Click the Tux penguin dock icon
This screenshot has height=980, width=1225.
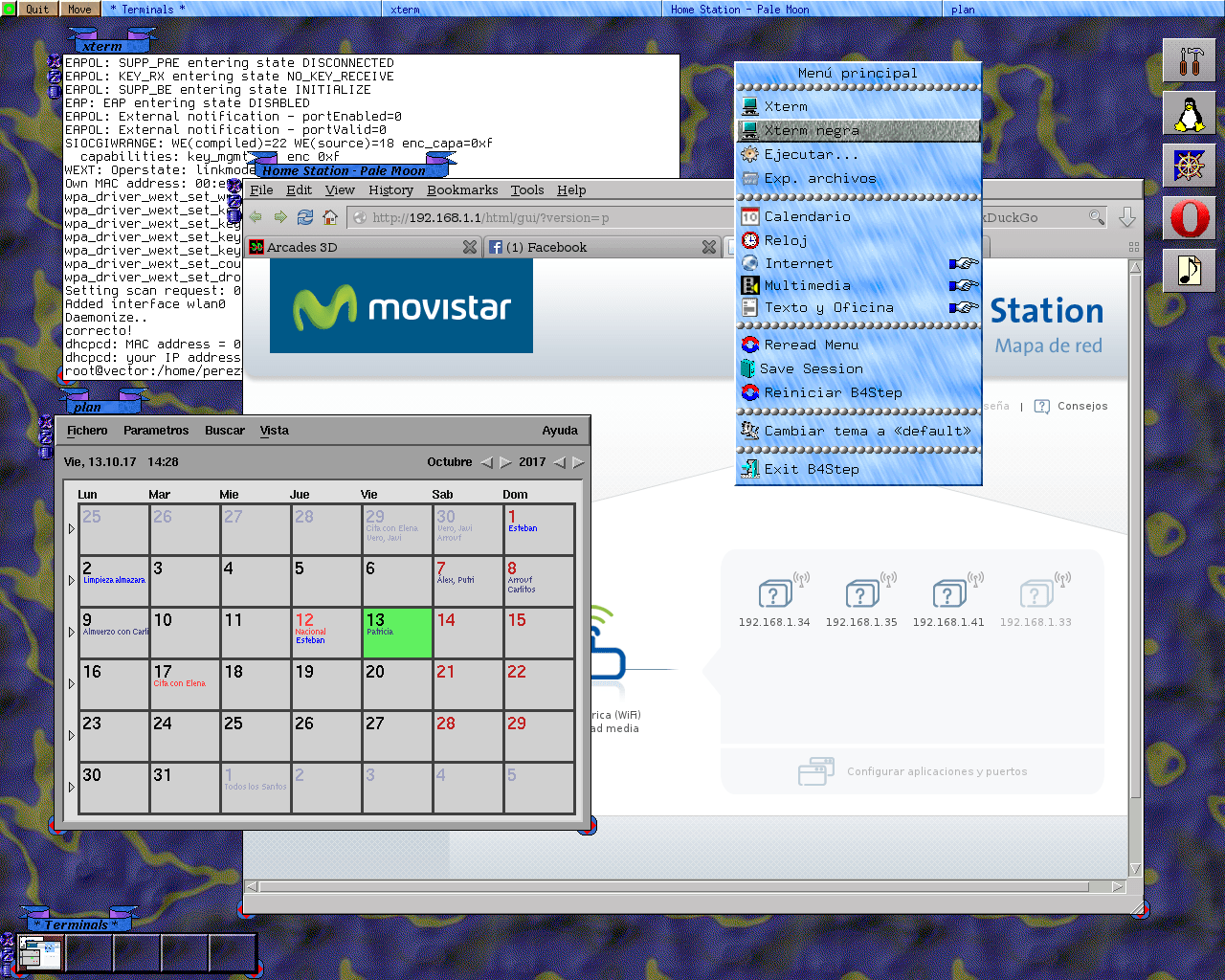tap(1189, 114)
